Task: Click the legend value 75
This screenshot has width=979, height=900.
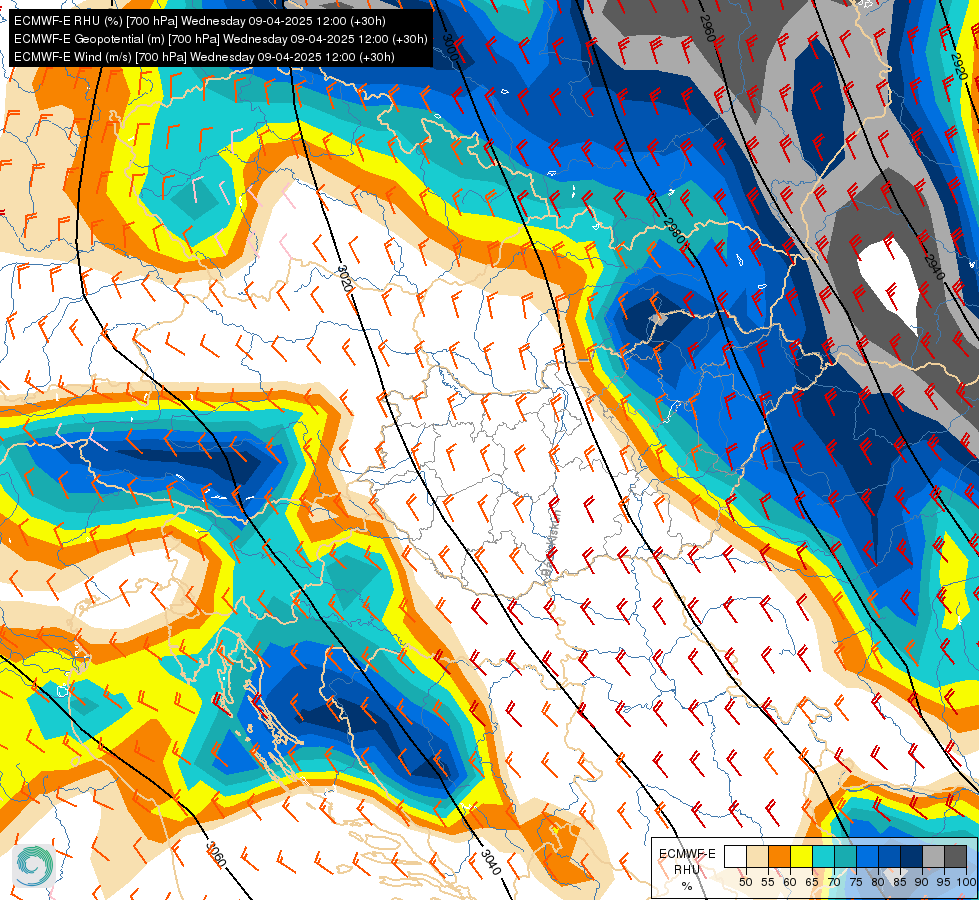Action: pyautogui.click(x=856, y=882)
